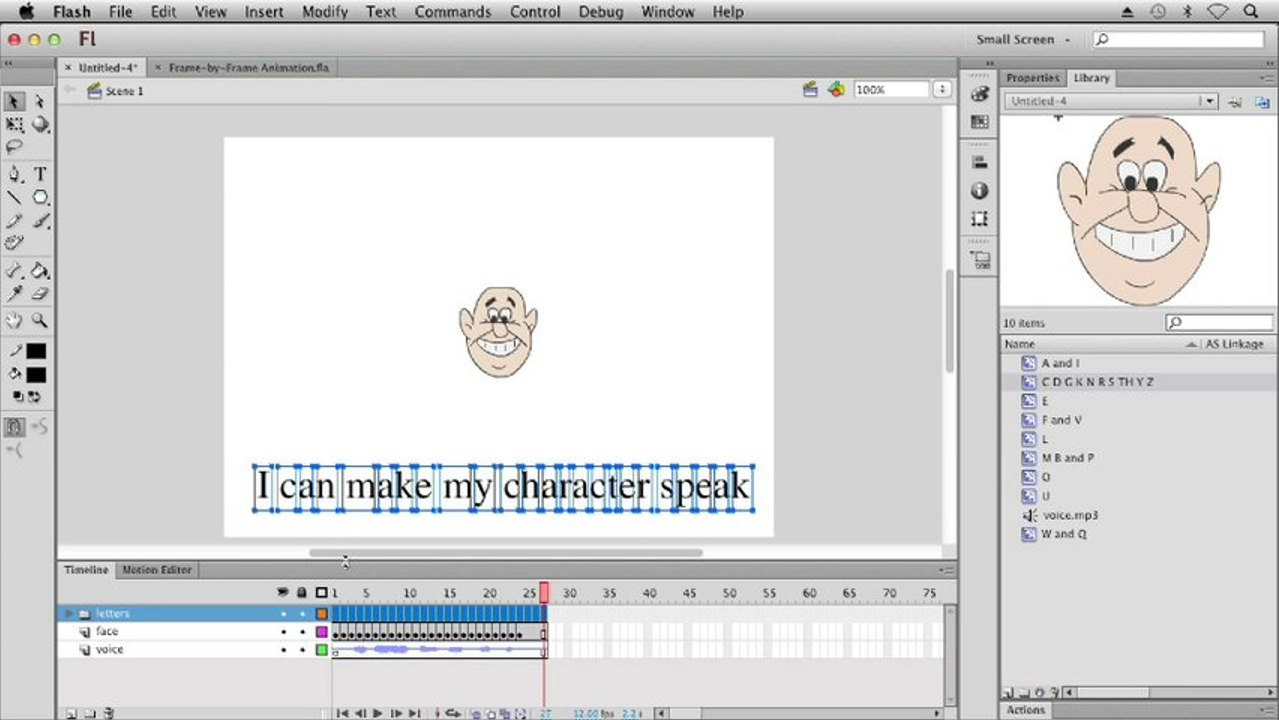Open the Info panel icon
The width and height of the screenshot is (1279, 720).
point(979,190)
